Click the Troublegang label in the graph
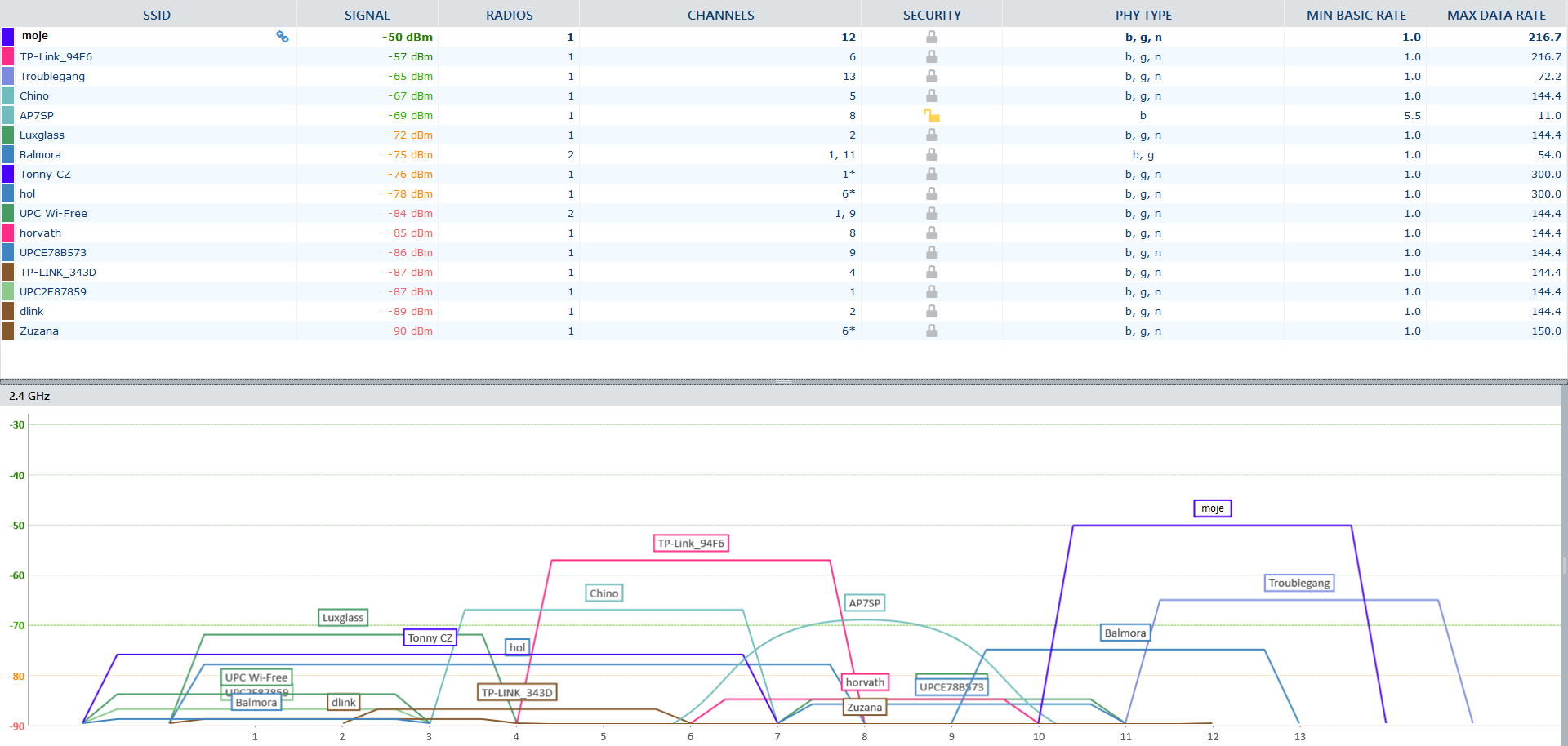This screenshot has height=746, width=1568. [1299, 583]
